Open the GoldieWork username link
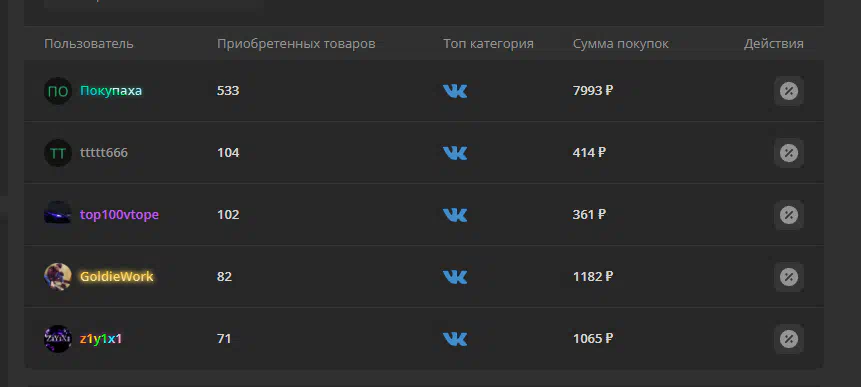This screenshot has height=387, width=861. [x=116, y=277]
